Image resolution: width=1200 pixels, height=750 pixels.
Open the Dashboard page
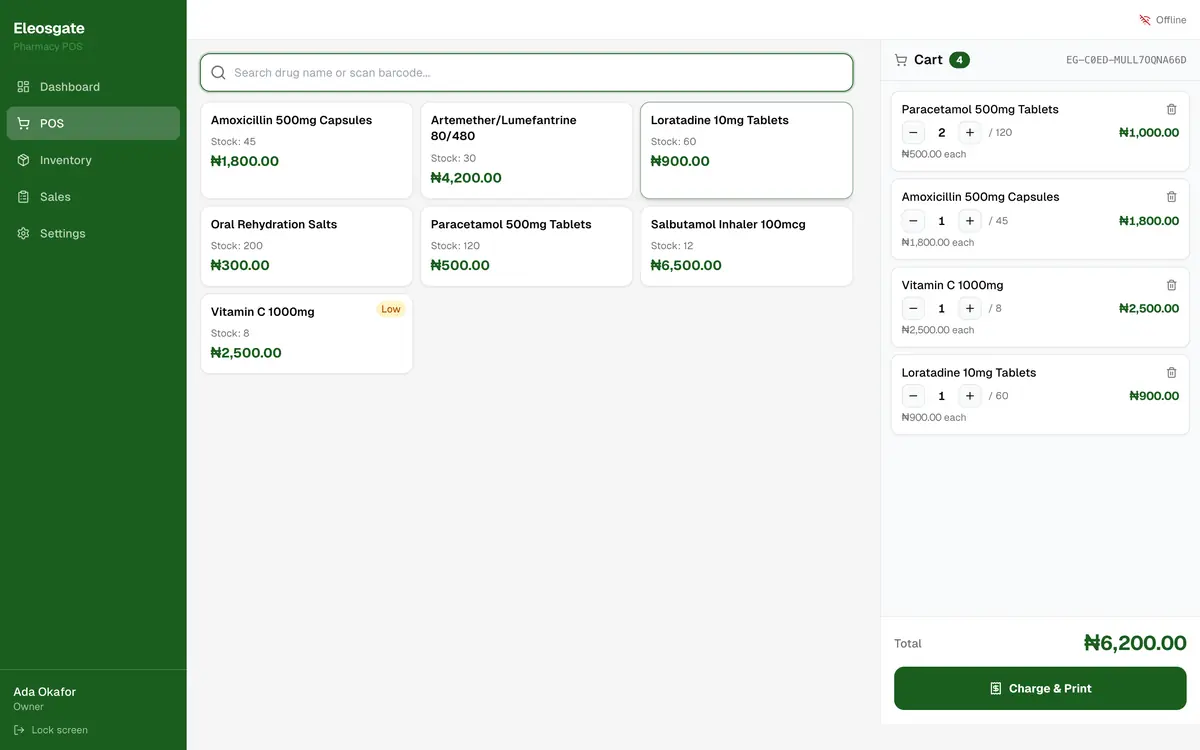coord(93,87)
